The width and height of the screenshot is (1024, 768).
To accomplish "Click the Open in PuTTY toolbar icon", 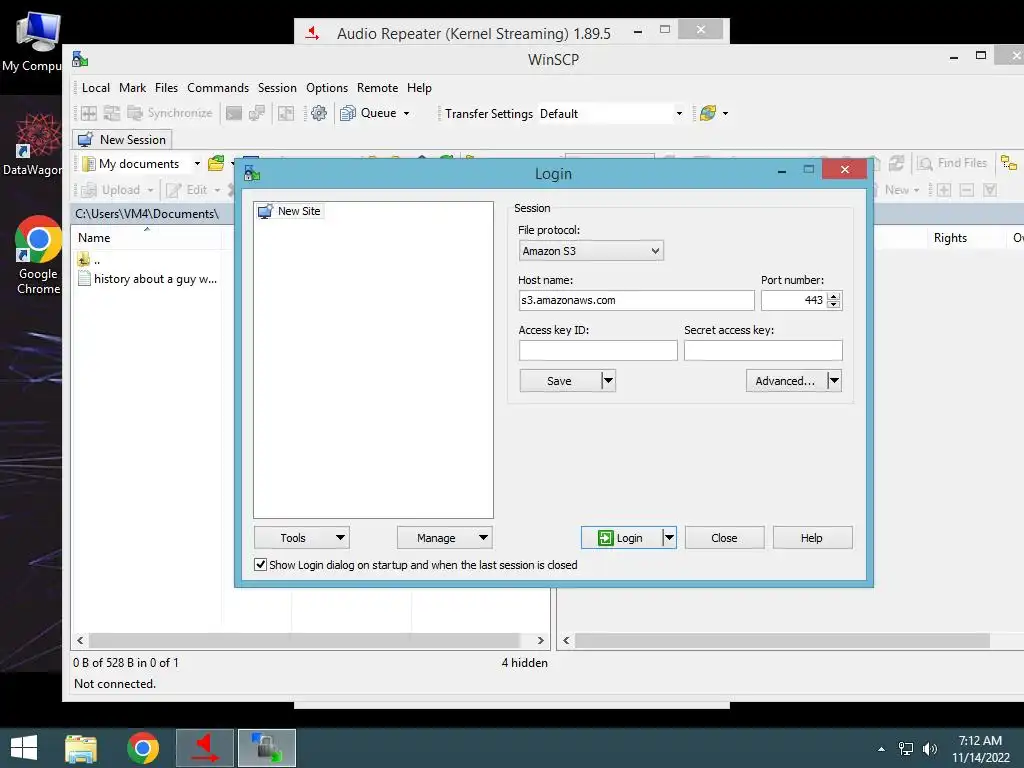I will click(257, 113).
